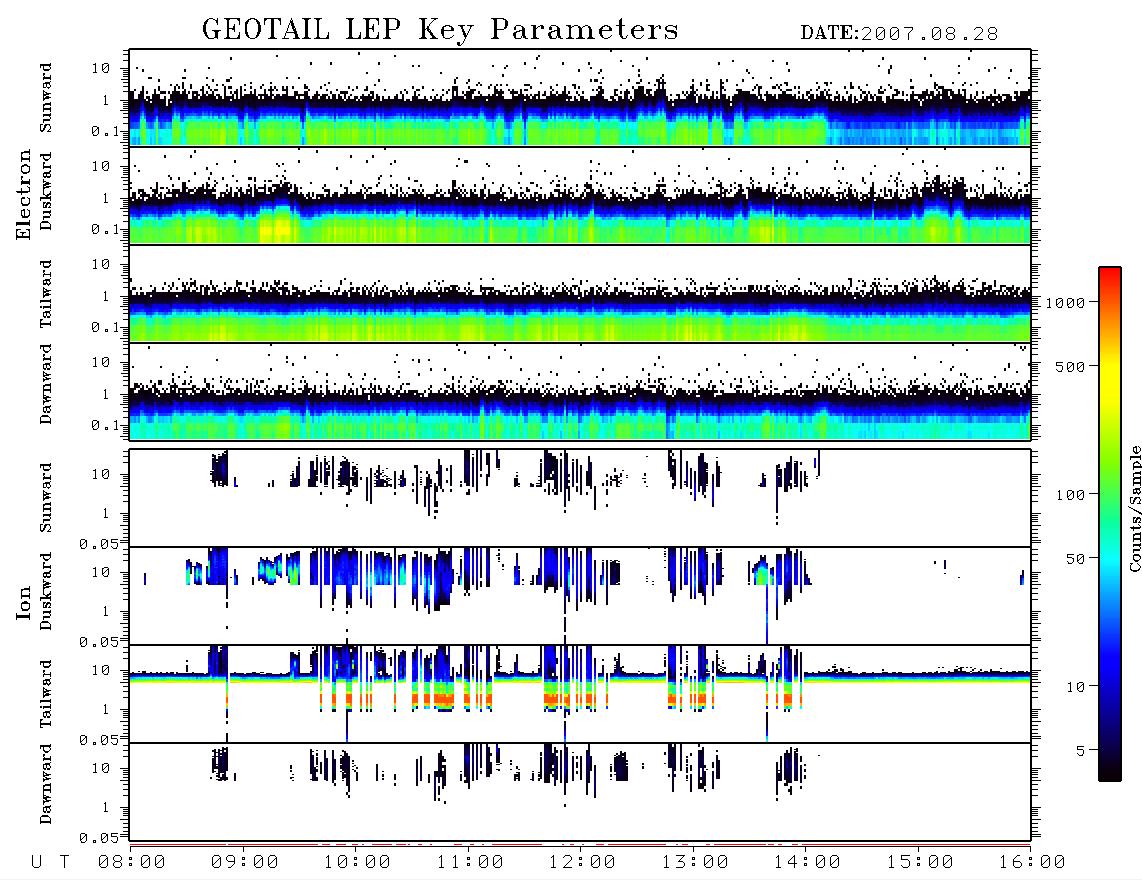Click the red top of the colorbar

(x=1110, y=275)
